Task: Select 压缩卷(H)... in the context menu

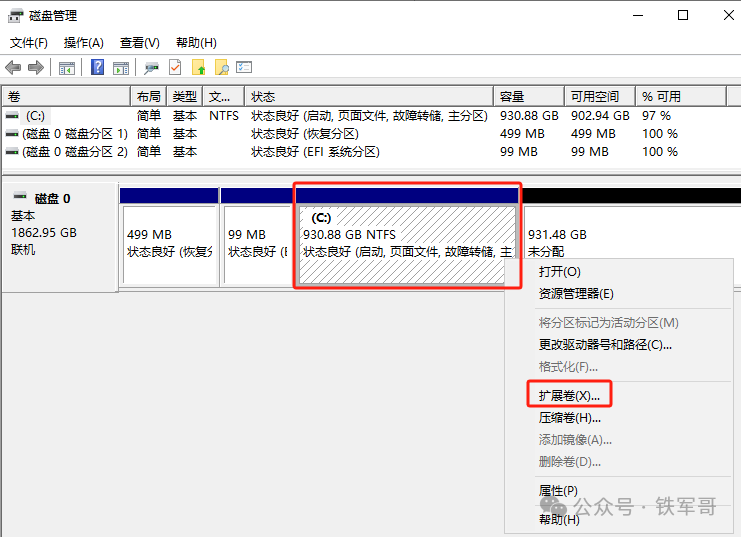Action: (x=569, y=418)
